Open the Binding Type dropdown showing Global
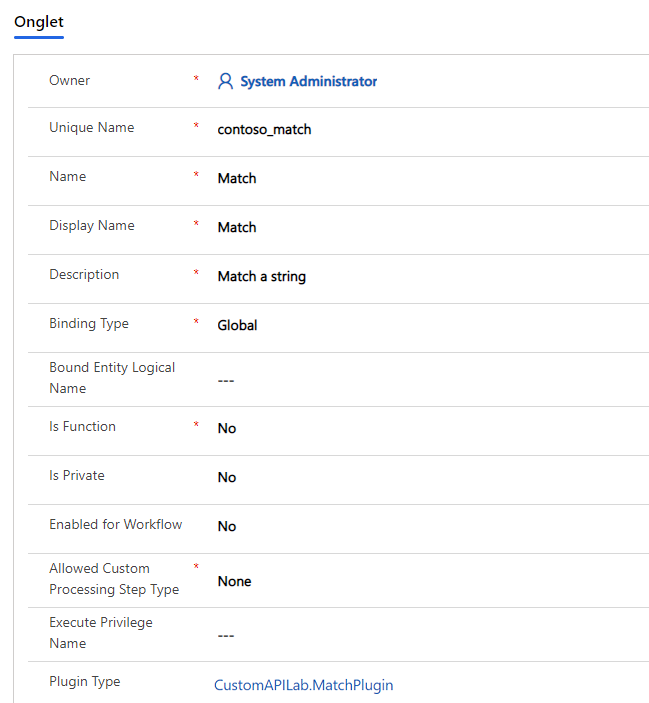 237,325
